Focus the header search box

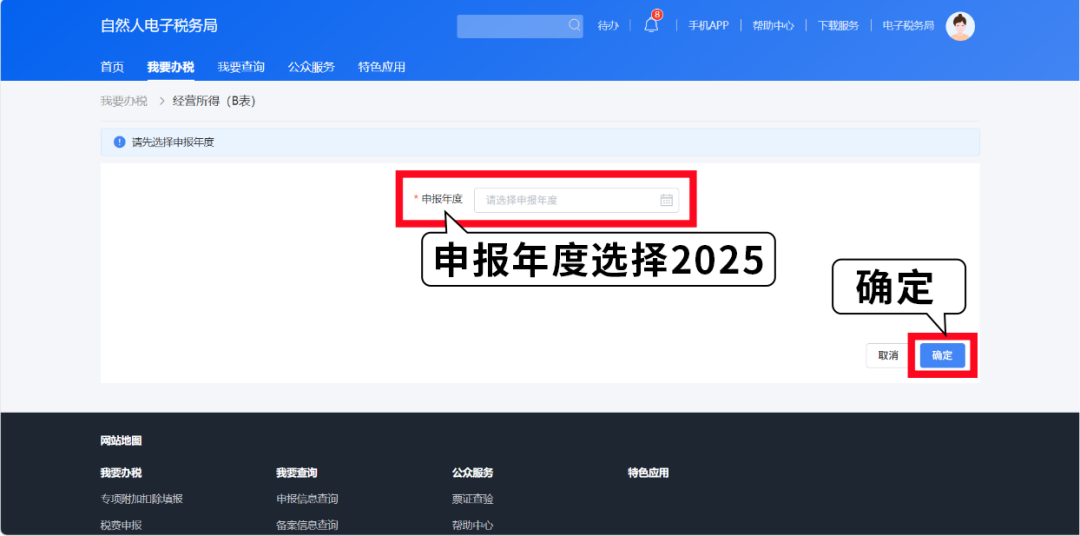click(x=520, y=26)
